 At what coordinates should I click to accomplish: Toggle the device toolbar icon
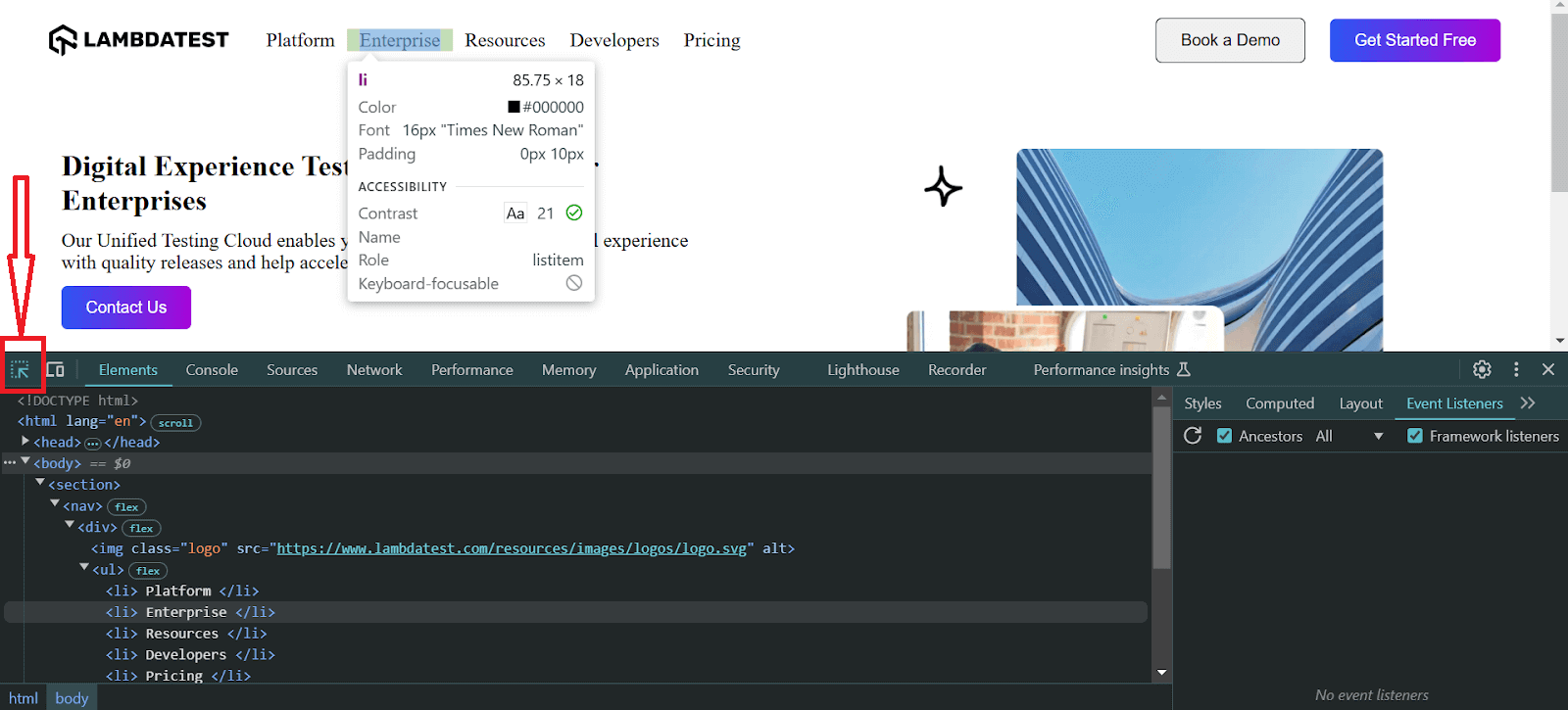pos(56,370)
